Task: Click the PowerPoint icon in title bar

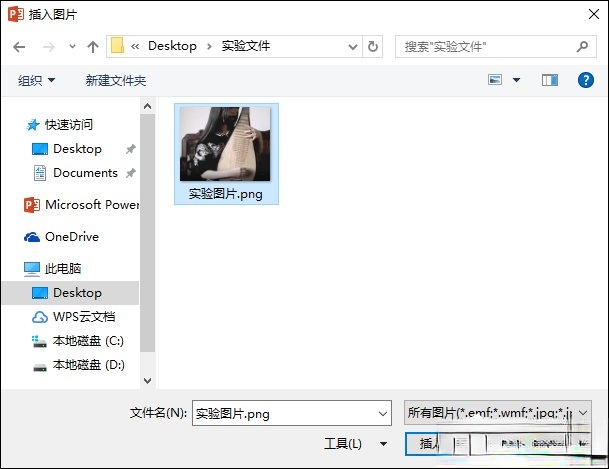Action: pos(16,14)
